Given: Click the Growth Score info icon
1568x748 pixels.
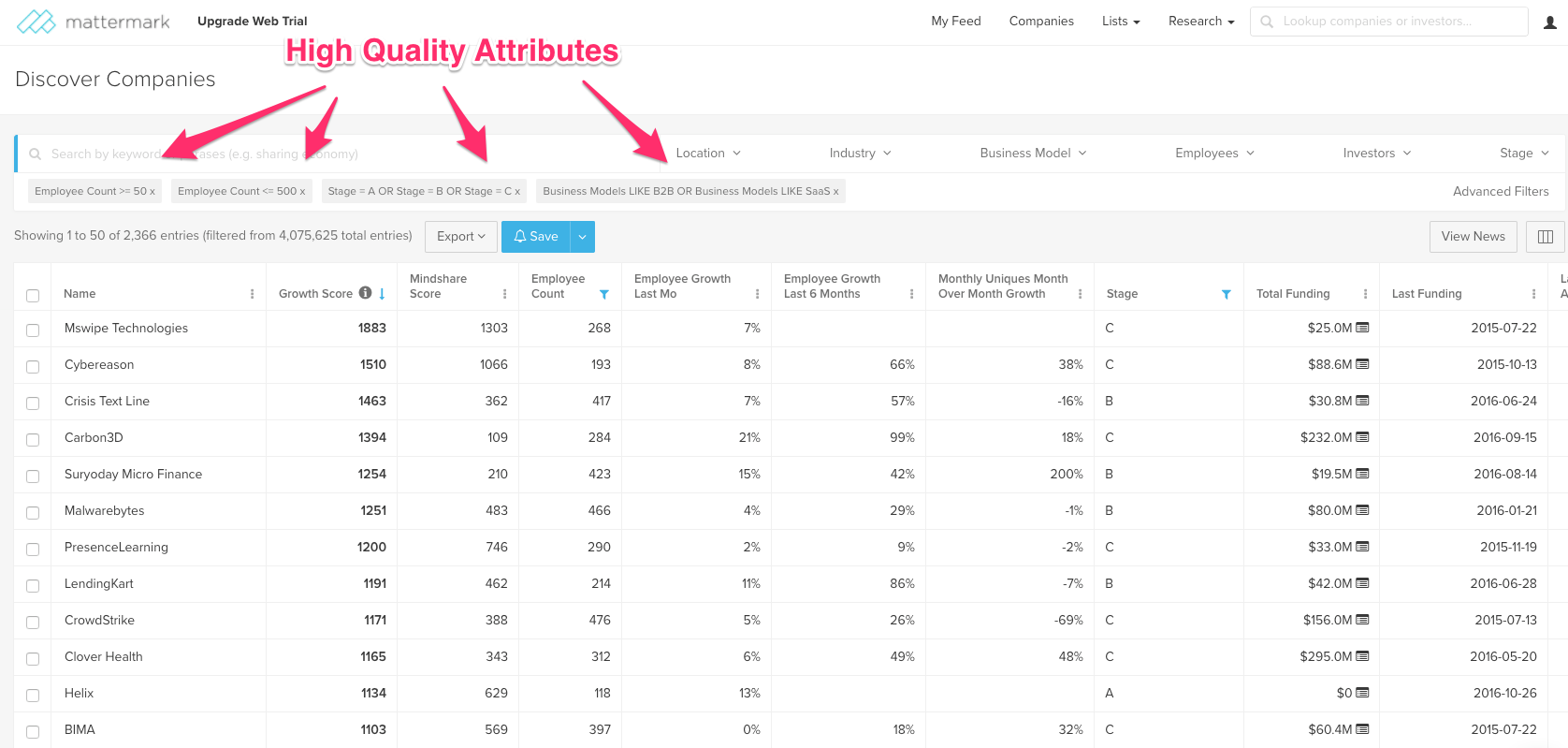Looking at the screenshot, I should (x=366, y=293).
